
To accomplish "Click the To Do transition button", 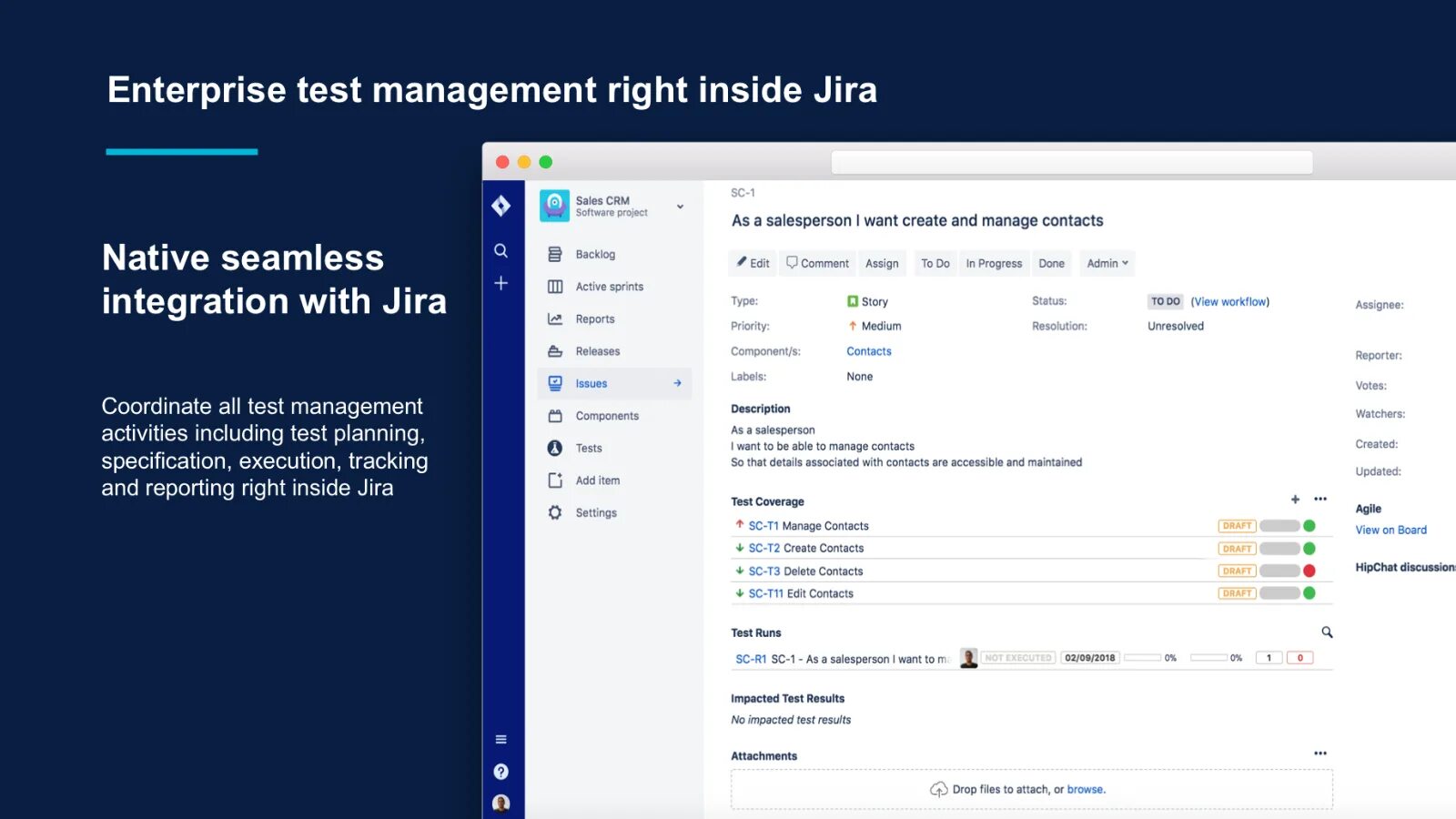I will pos(935,264).
